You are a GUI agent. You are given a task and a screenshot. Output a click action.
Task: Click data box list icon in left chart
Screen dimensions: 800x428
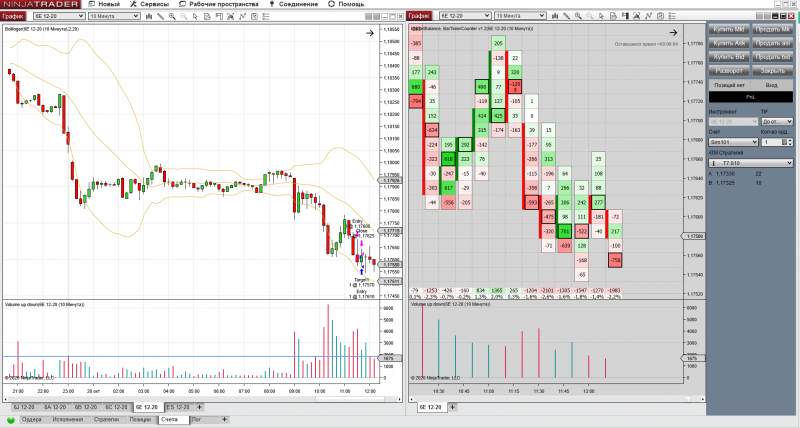[x=266, y=16]
